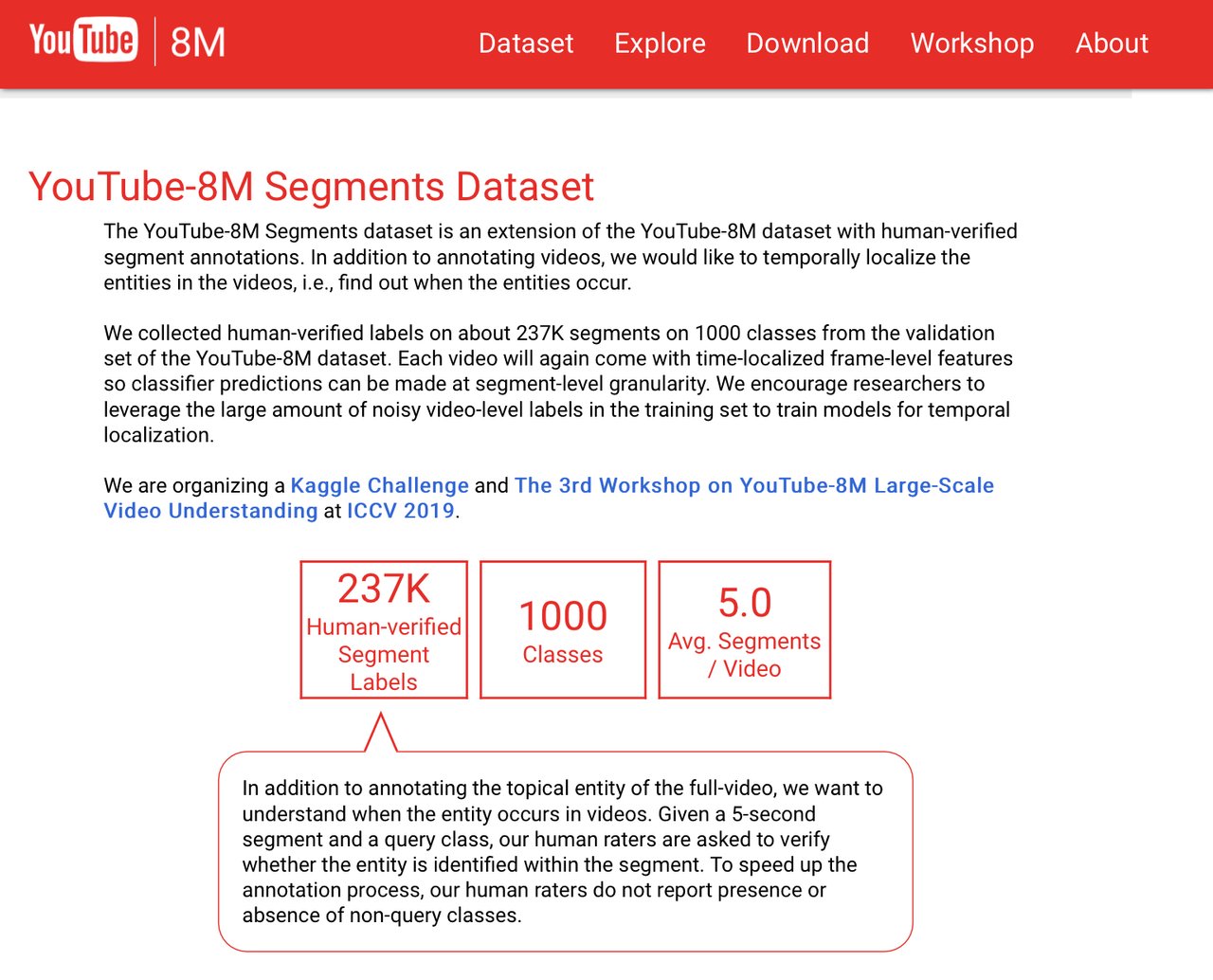
Task: Select the 237K Human-verified Segment Labels box
Action: click(384, 630)
